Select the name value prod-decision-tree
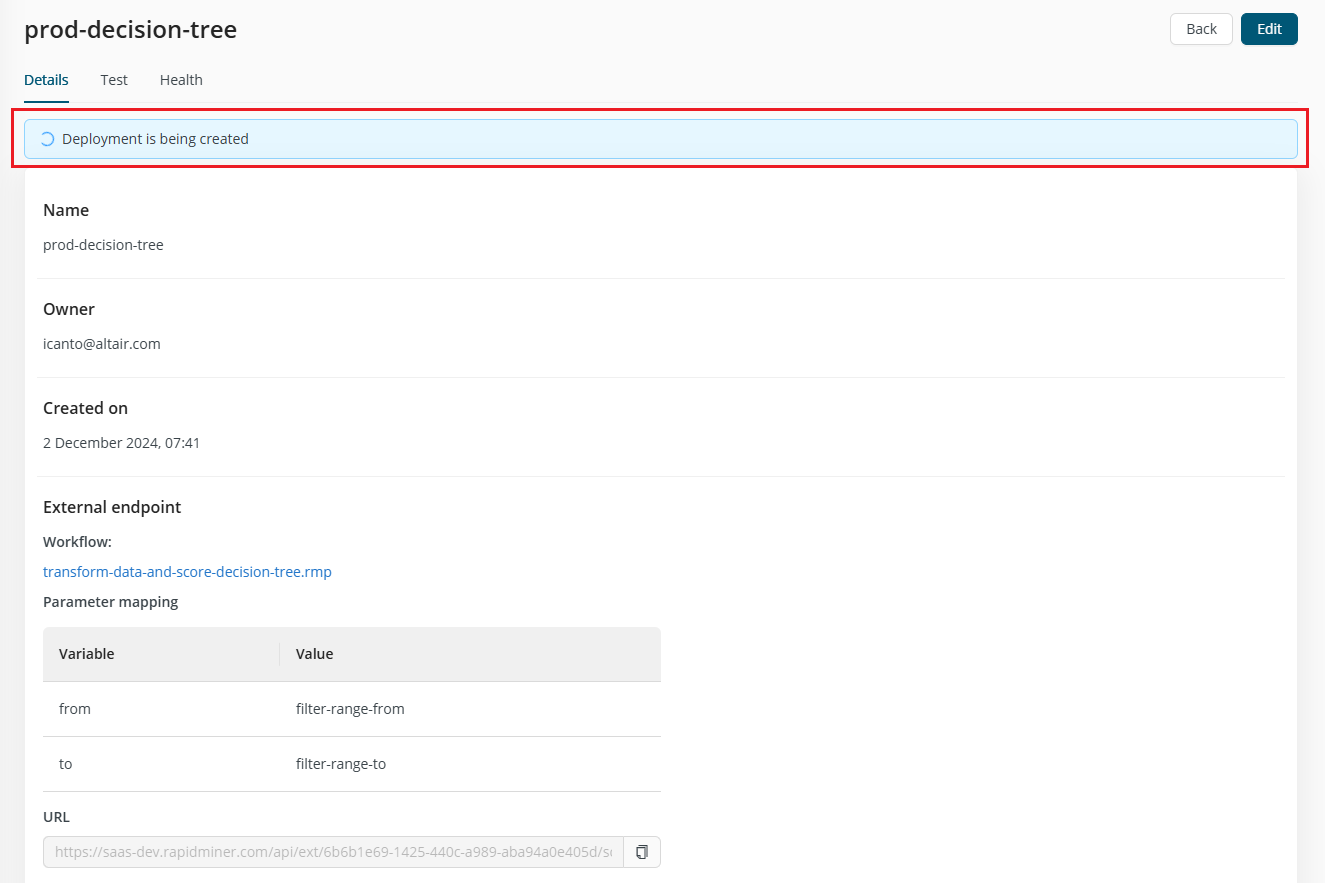Screen dimensions: 1325x883 point(103,245)
